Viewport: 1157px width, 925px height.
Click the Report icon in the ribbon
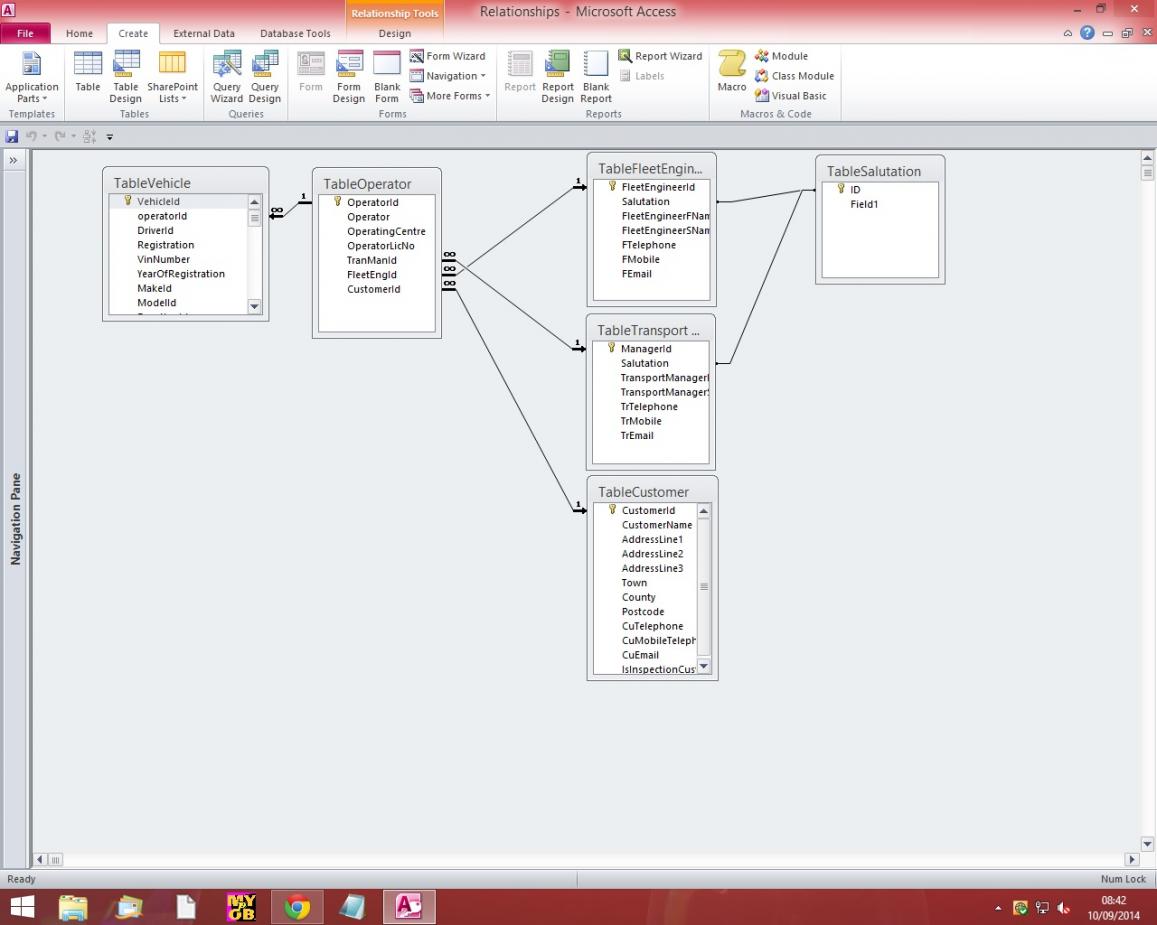pyautogui.click(x=519, y=72)
